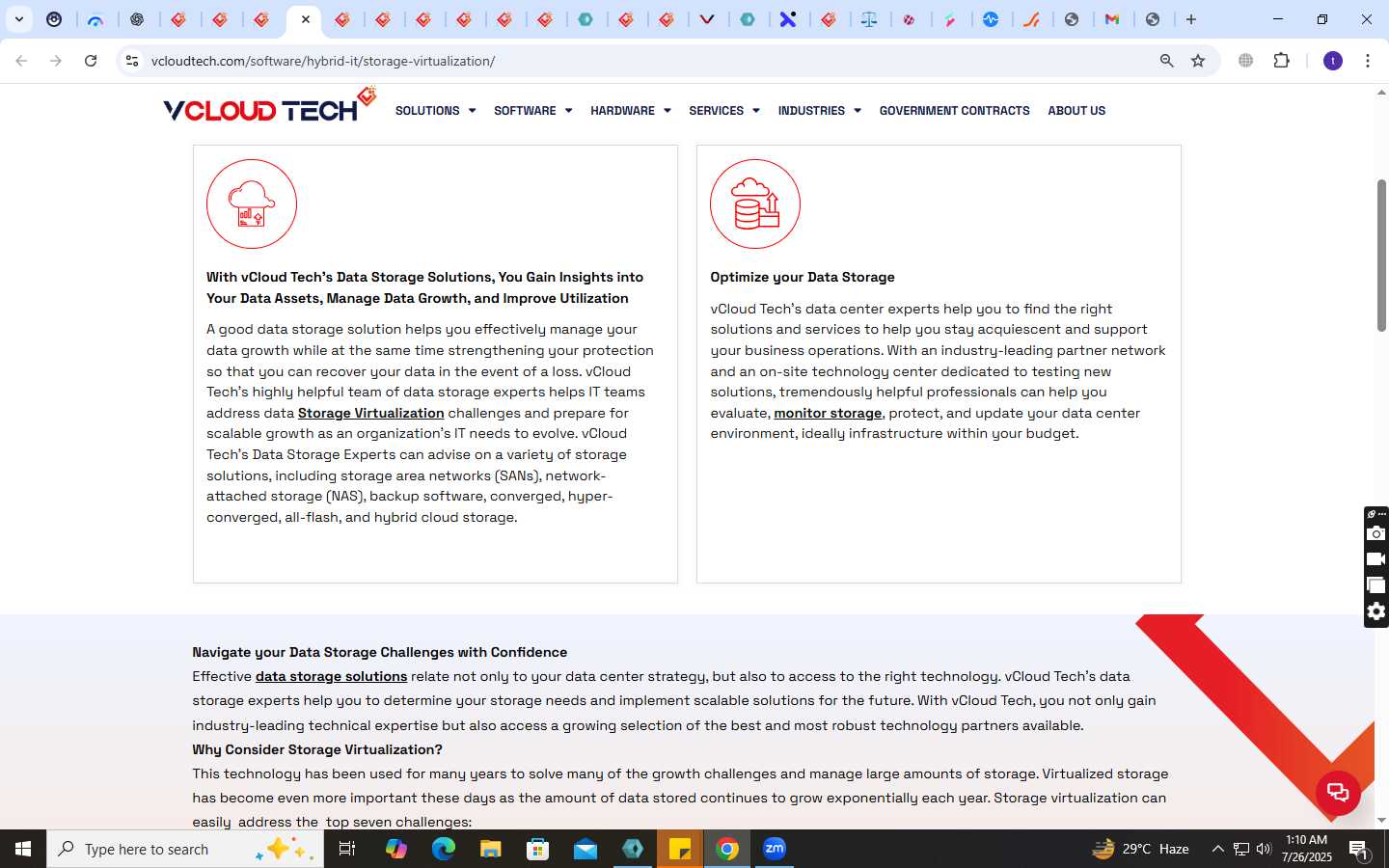
Task: Click the Chrome icon on taskbar
Action: (727, 849)
